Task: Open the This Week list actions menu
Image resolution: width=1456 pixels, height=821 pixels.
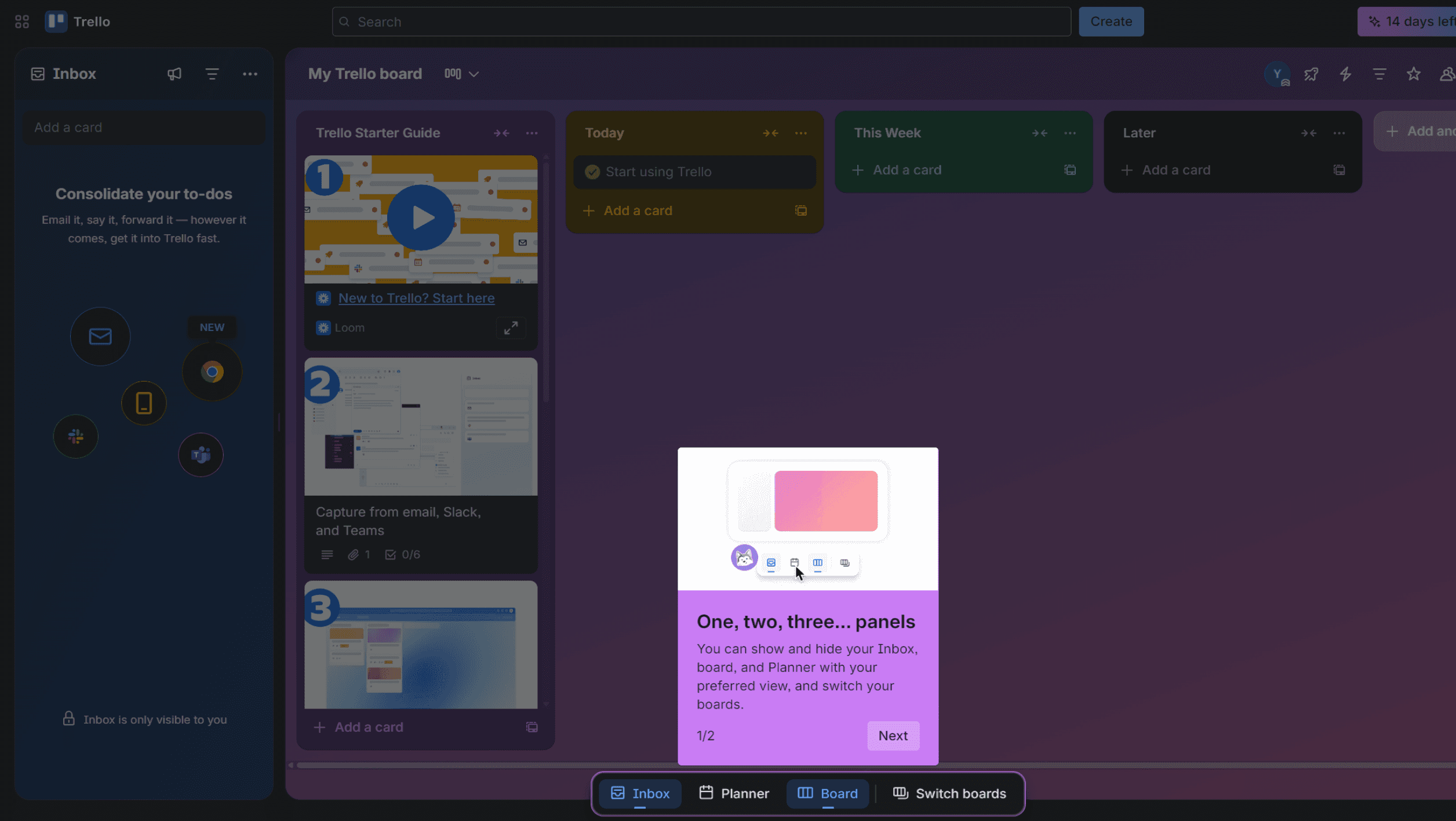Action: tap(1070, 133)
